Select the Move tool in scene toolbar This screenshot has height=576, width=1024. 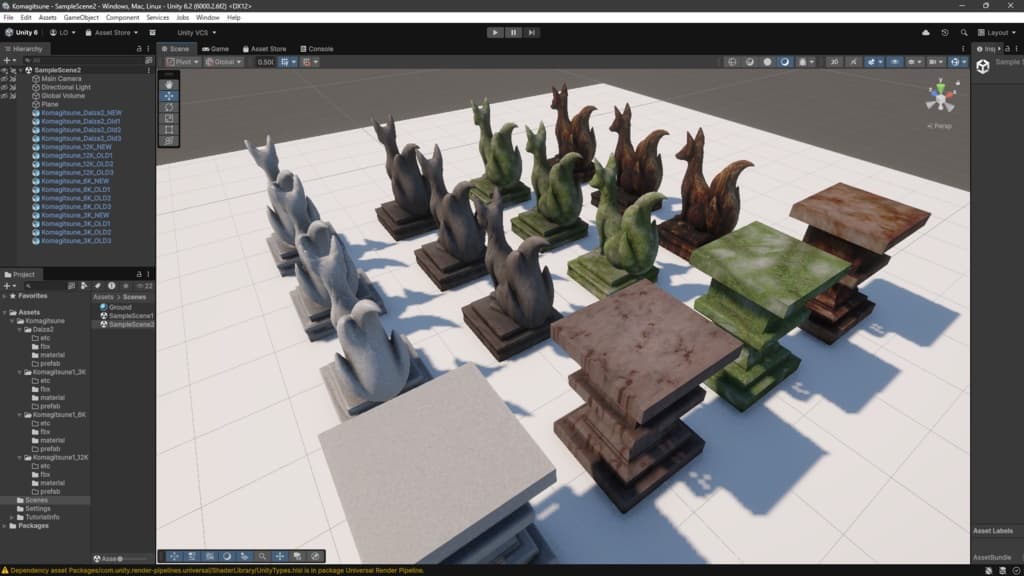(169, 96)
